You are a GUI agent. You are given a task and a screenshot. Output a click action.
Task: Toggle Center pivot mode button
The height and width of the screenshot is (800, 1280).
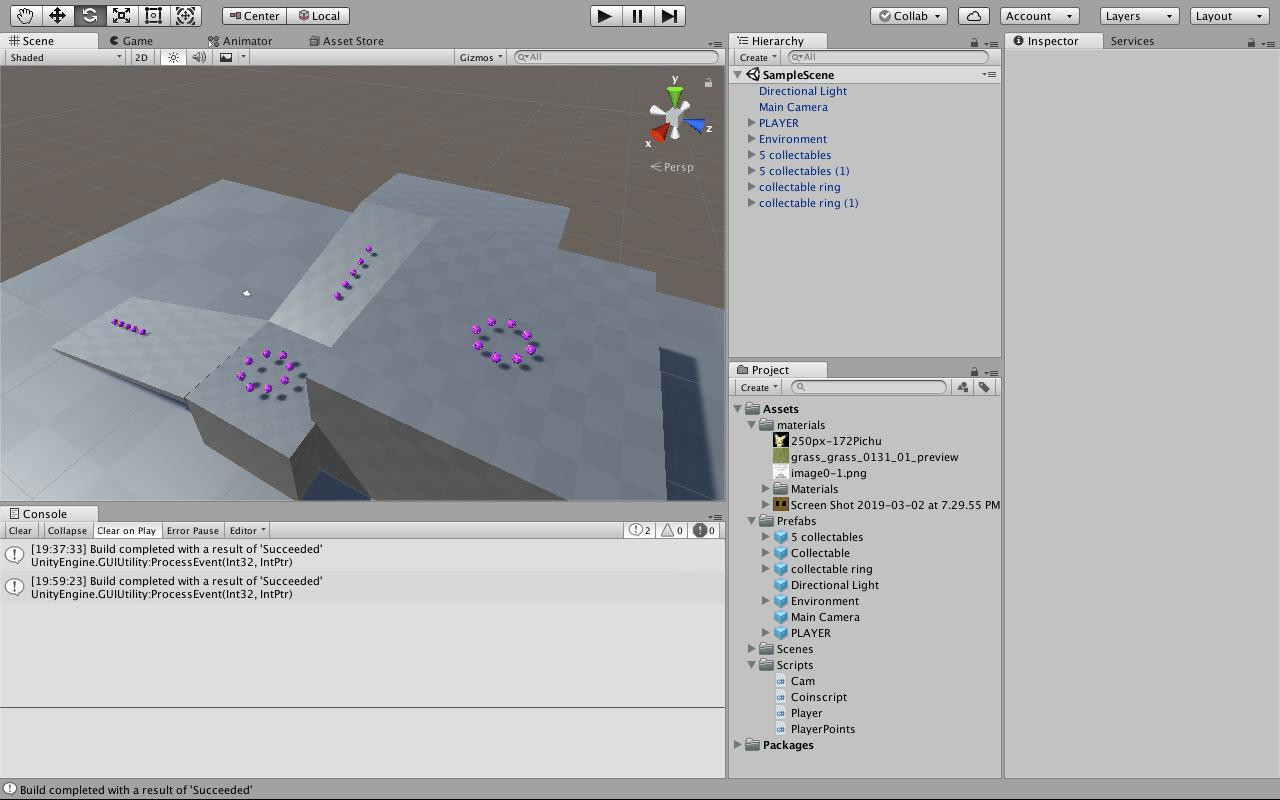pos(254,16)
